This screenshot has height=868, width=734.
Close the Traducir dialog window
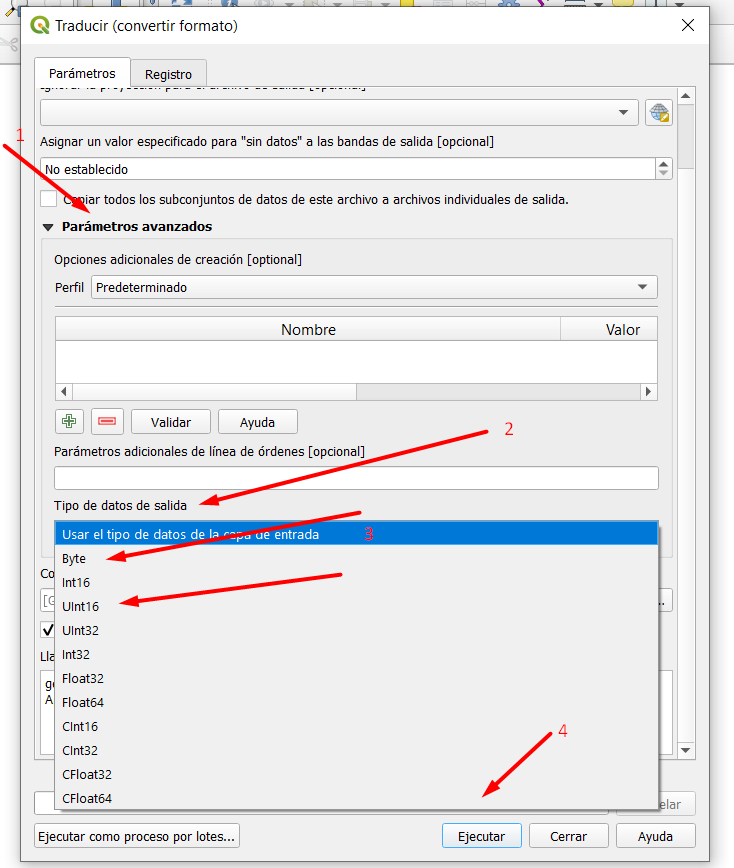click(688, 25)
